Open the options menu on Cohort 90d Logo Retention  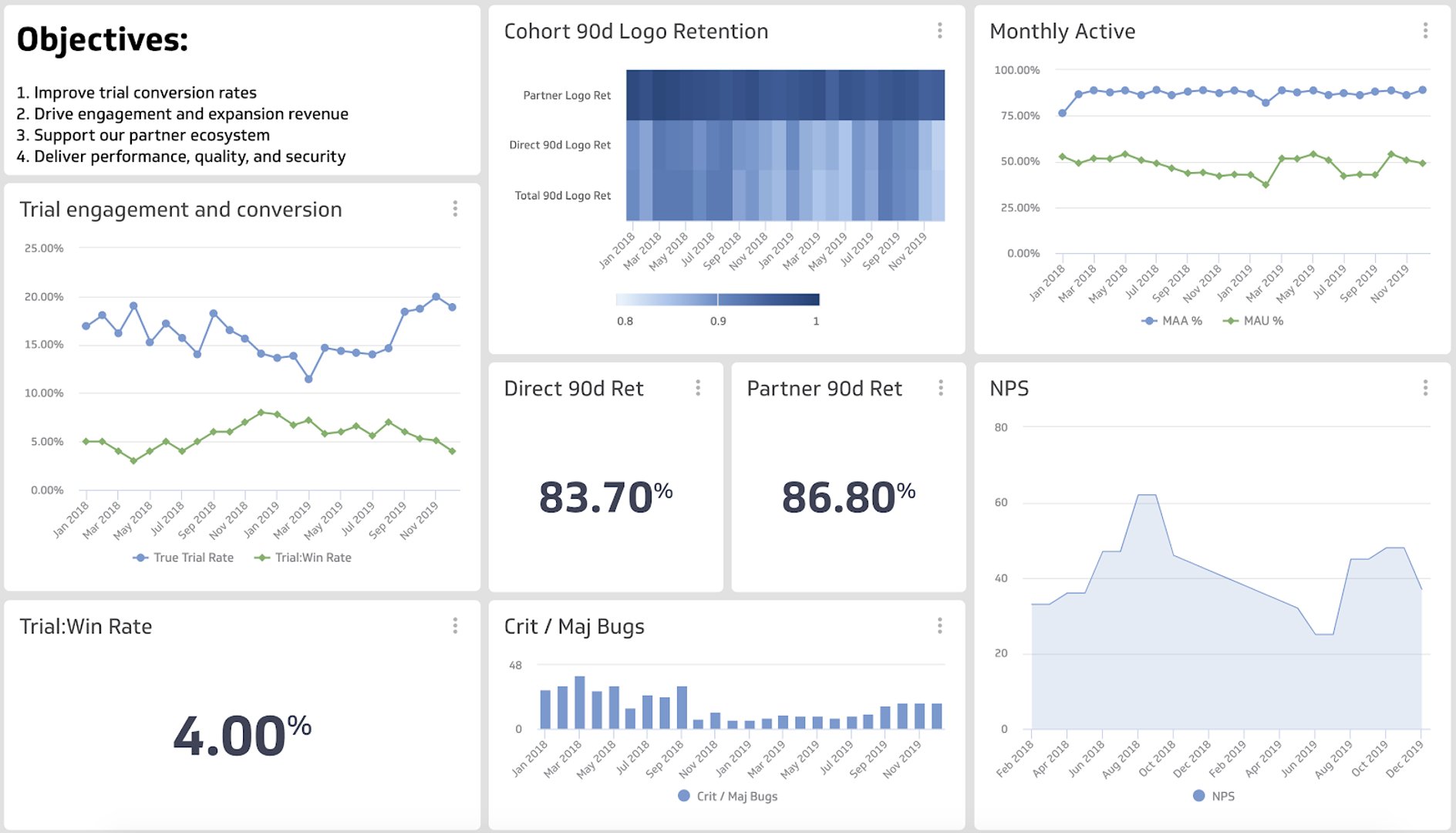click(939, 31)
